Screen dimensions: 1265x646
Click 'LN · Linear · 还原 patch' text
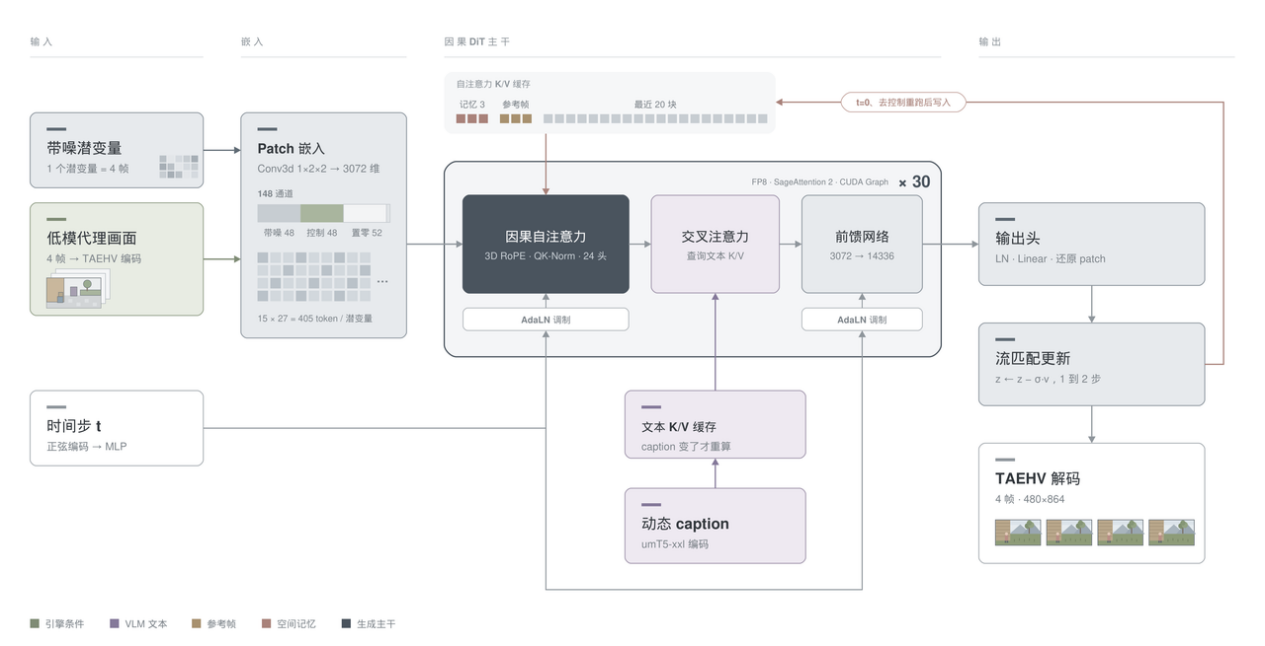[x=1050, y=259]
